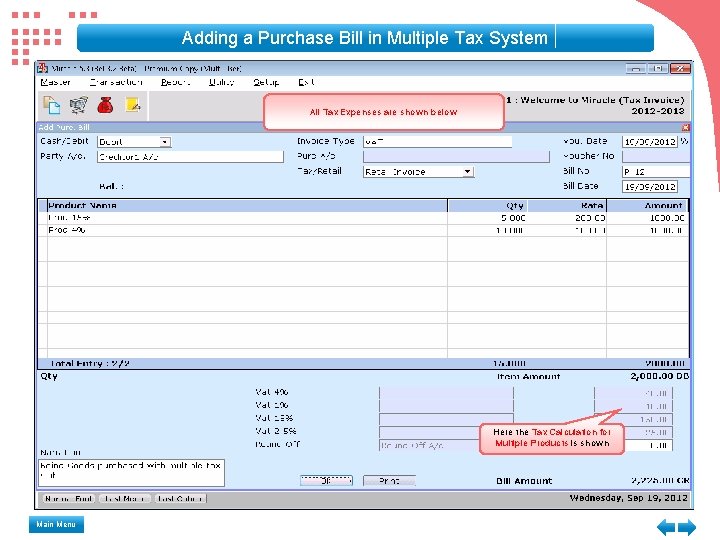The width and height of the screenshot is (720, 540).
Task: Click the Main Menu button
Action: [x=56, y=524]
